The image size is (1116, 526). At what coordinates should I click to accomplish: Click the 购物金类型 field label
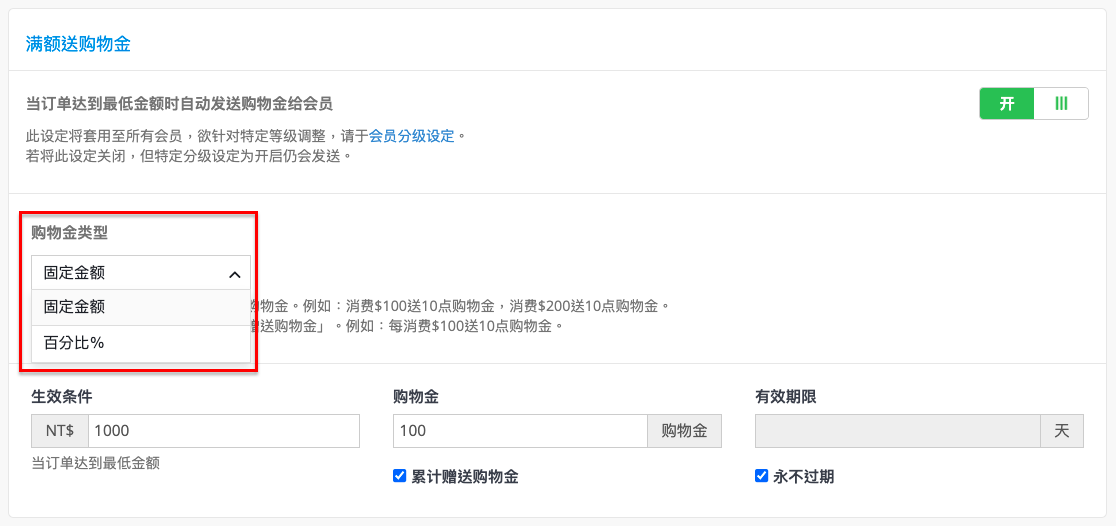[70, 233]
